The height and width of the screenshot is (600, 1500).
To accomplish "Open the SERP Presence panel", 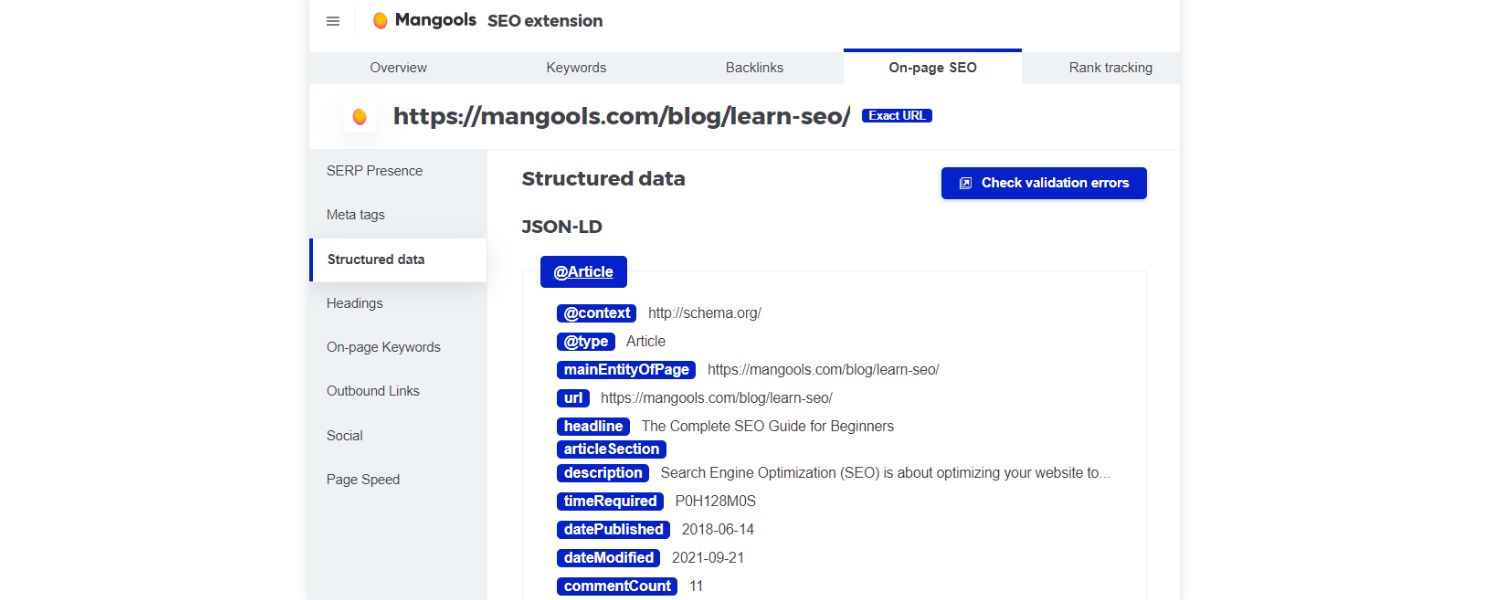I will 374,170.
